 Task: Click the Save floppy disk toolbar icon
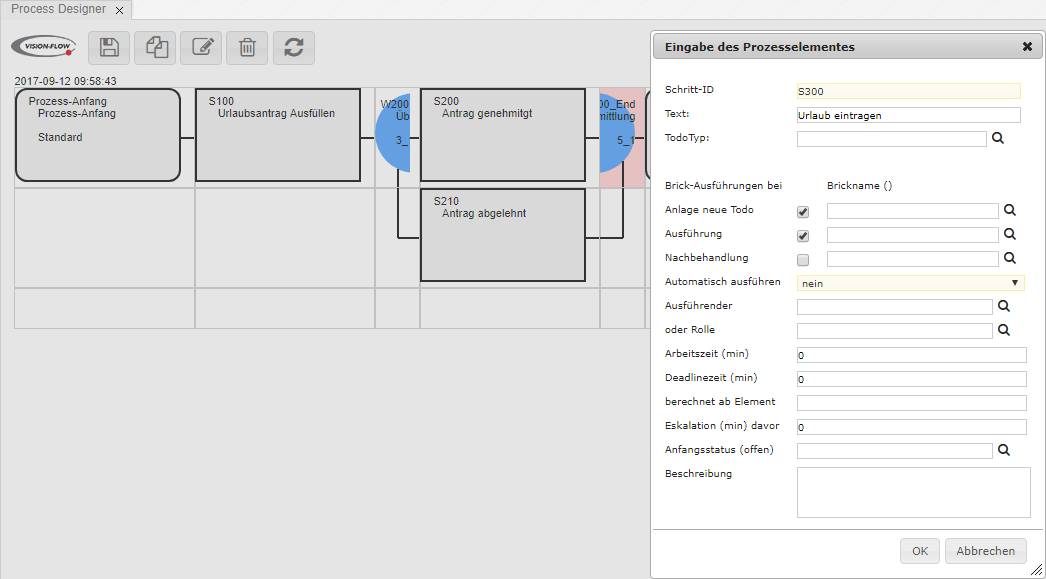(109, 47)
